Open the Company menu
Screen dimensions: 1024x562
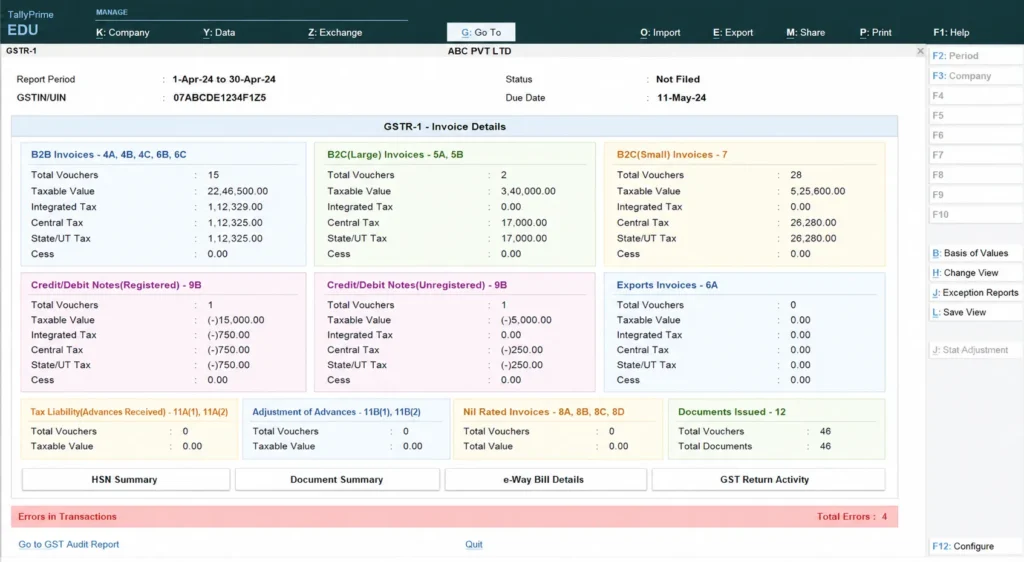click(123, 33)
